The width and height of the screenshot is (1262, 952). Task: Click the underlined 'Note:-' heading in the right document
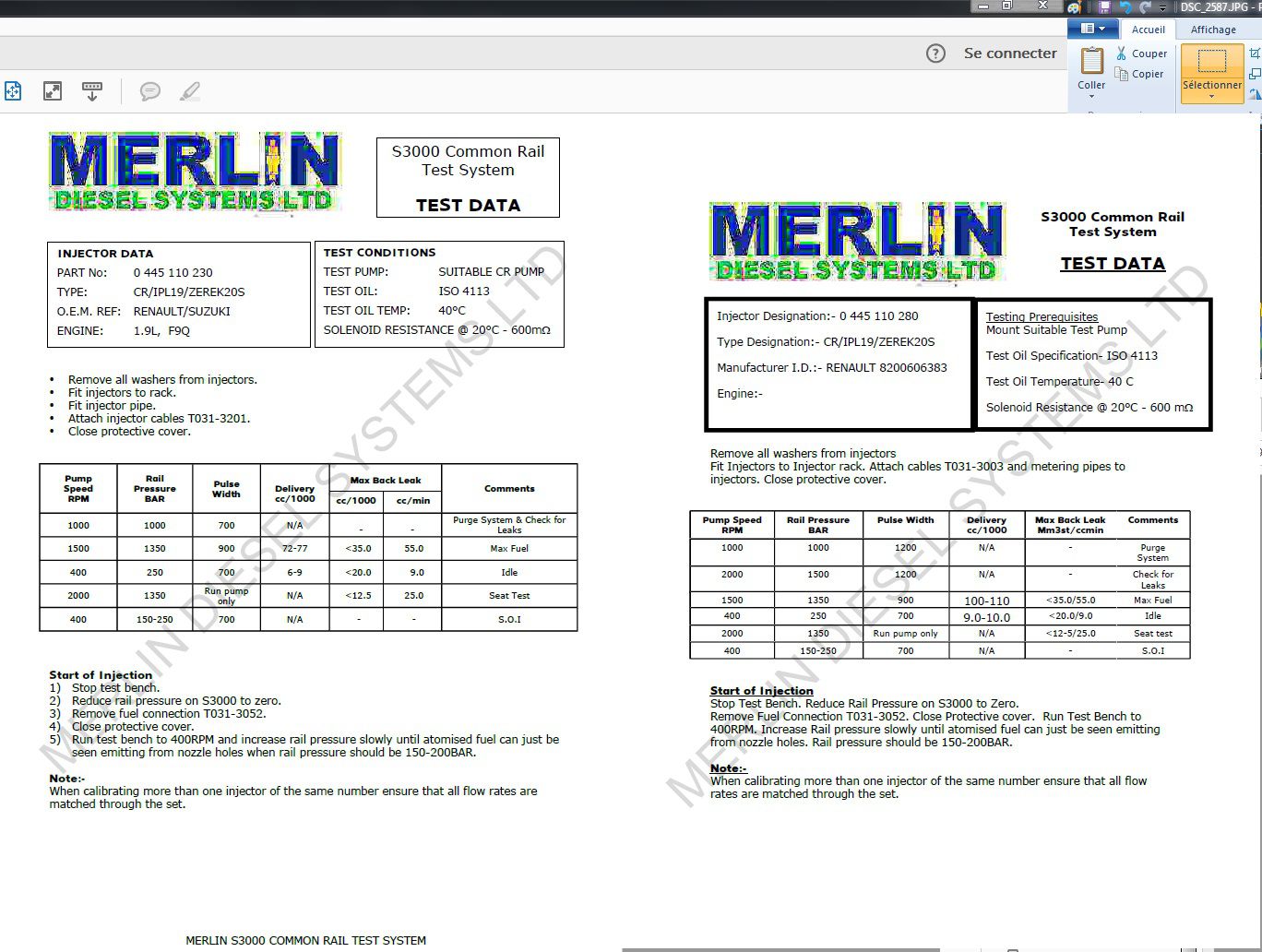(728, 768)
